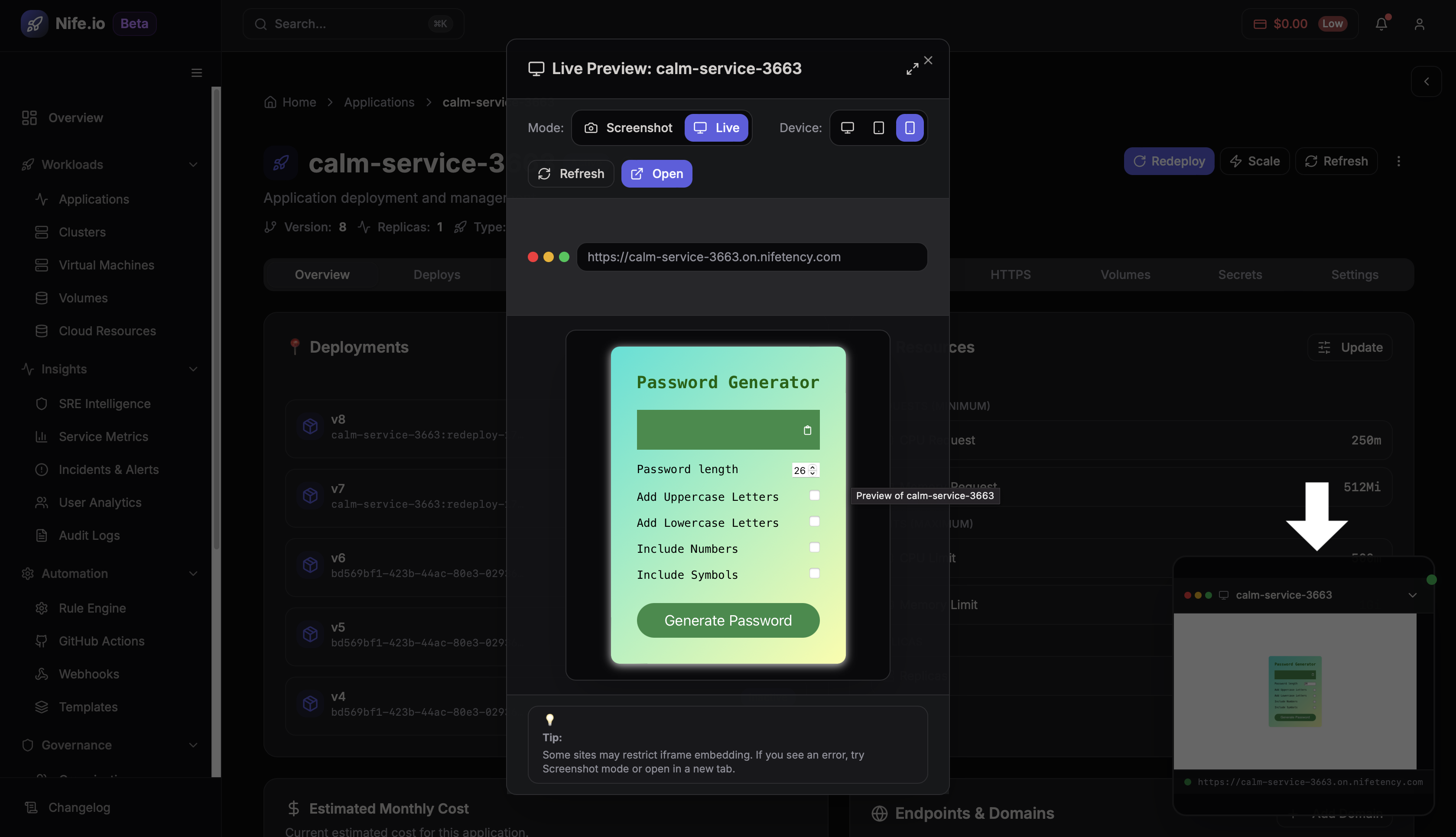Expand the mini preview window chevron
Screen dimensions: 1456x837
(x=1413, y=595)
